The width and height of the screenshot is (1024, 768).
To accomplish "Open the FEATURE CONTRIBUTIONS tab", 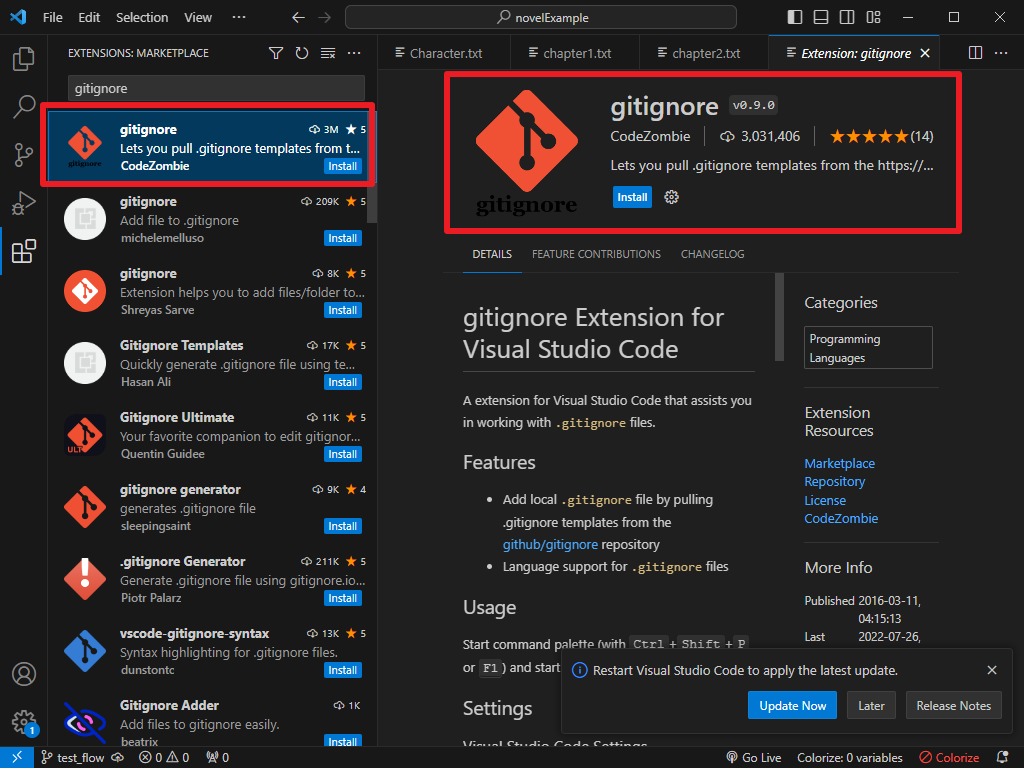I will click(596, 254).
